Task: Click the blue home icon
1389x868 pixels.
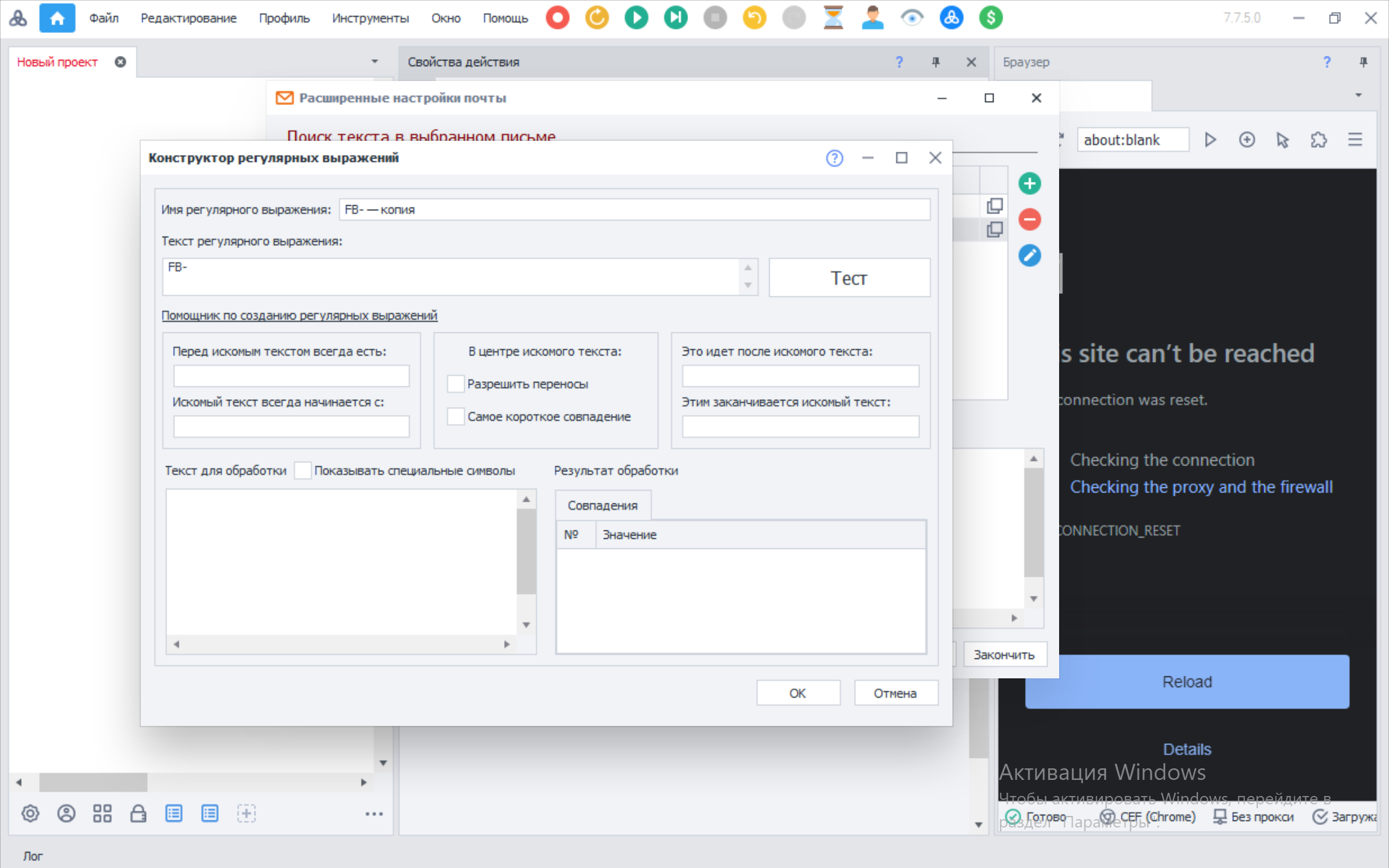Action: (57, 17)
